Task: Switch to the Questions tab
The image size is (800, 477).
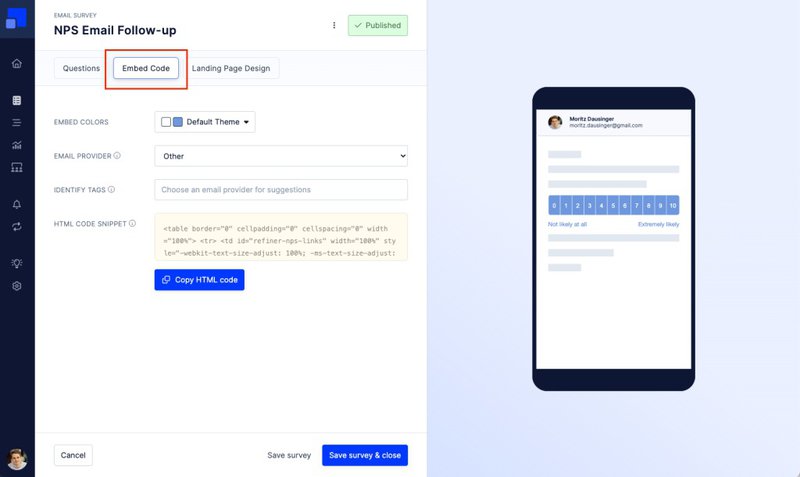Action: 81,68
